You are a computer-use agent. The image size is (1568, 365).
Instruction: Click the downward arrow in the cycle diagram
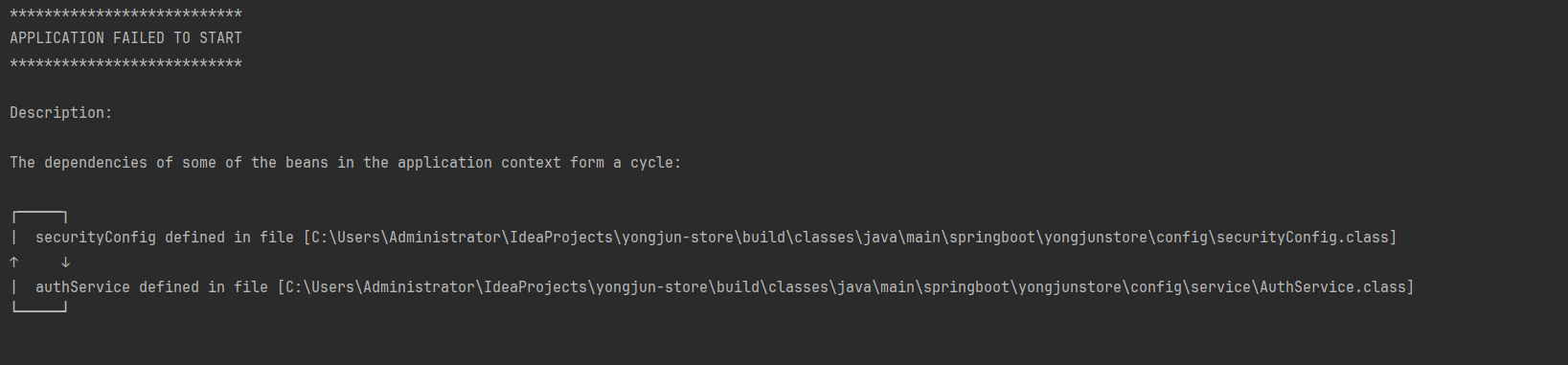point(65,262)
